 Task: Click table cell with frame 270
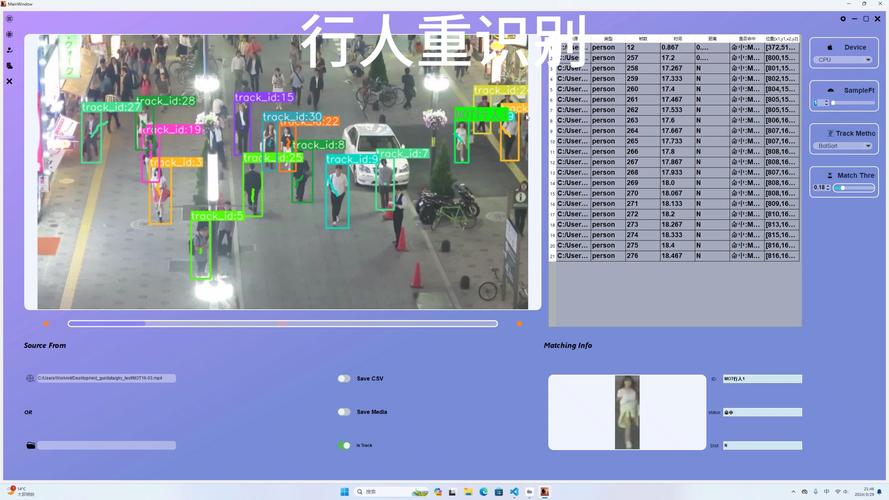[x=642, y=193]
